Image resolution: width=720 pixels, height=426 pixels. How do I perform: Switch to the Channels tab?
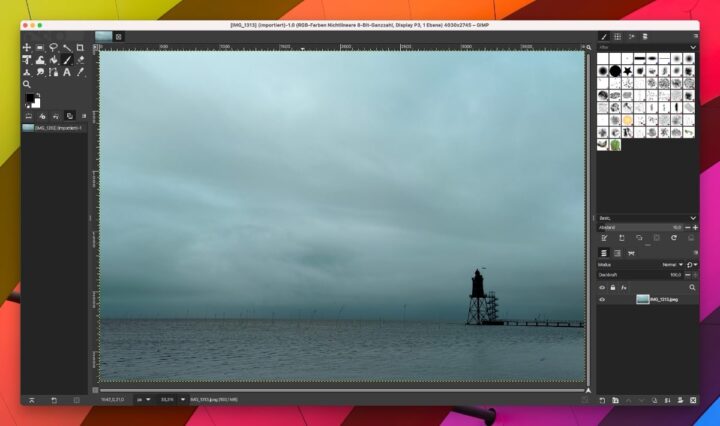tap(618, 253)
